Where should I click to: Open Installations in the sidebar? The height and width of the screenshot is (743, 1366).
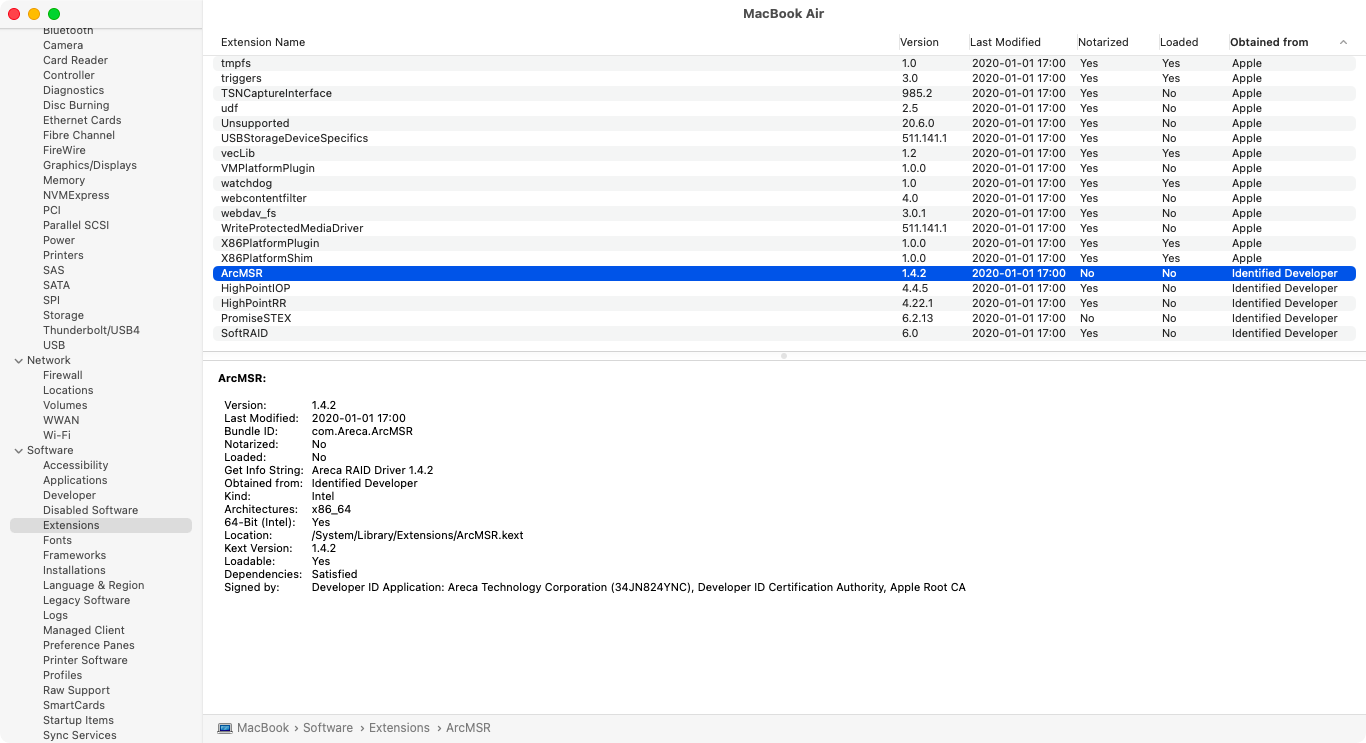pos(74,570)
